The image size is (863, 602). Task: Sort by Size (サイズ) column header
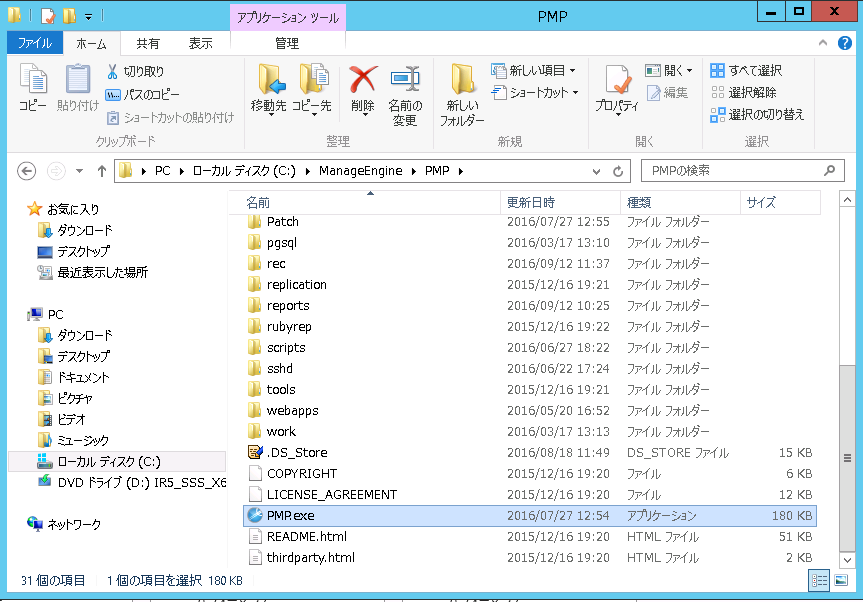(x=780, y=203)
